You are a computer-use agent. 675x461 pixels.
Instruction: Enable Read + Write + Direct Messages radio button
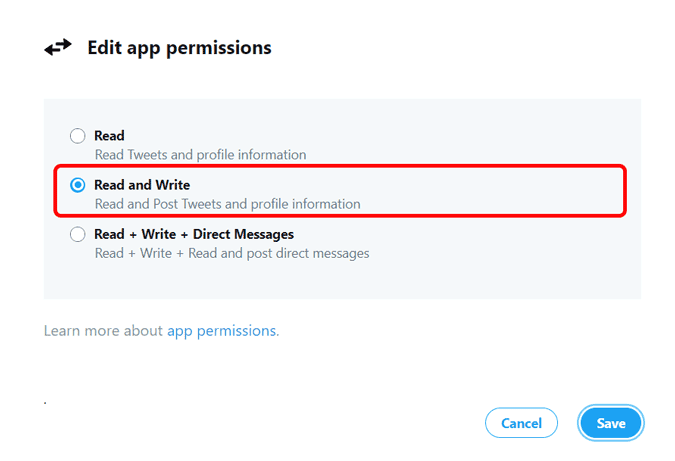pos(77,234)
